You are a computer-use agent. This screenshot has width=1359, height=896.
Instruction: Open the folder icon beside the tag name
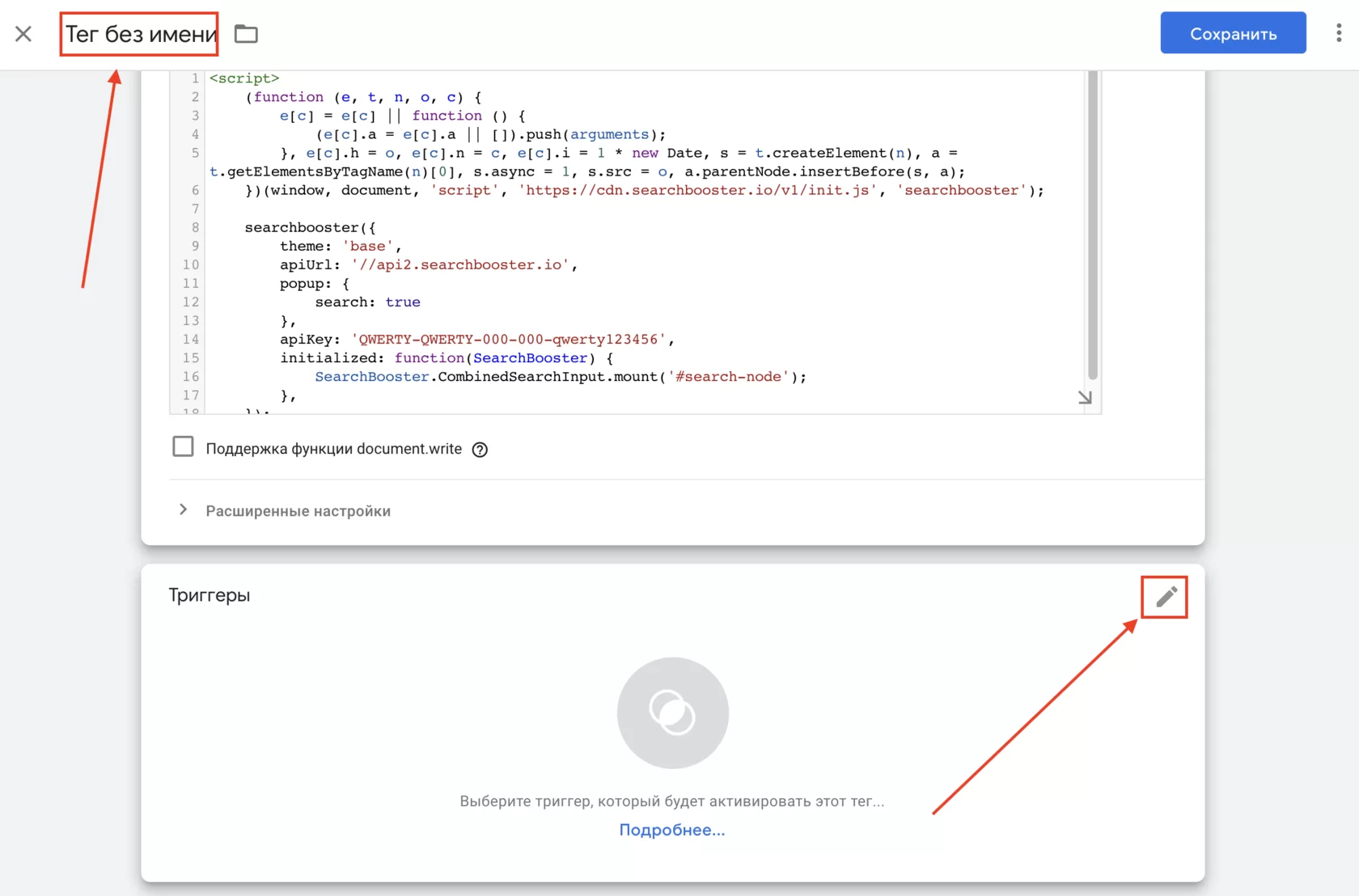[x=246, y=34]
